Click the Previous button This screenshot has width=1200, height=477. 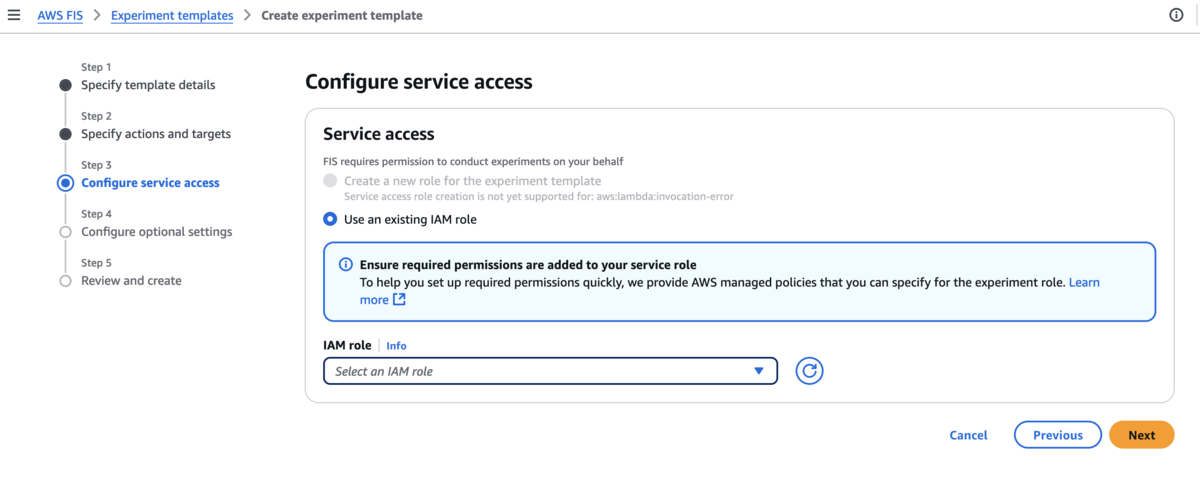coord(1058,435)
